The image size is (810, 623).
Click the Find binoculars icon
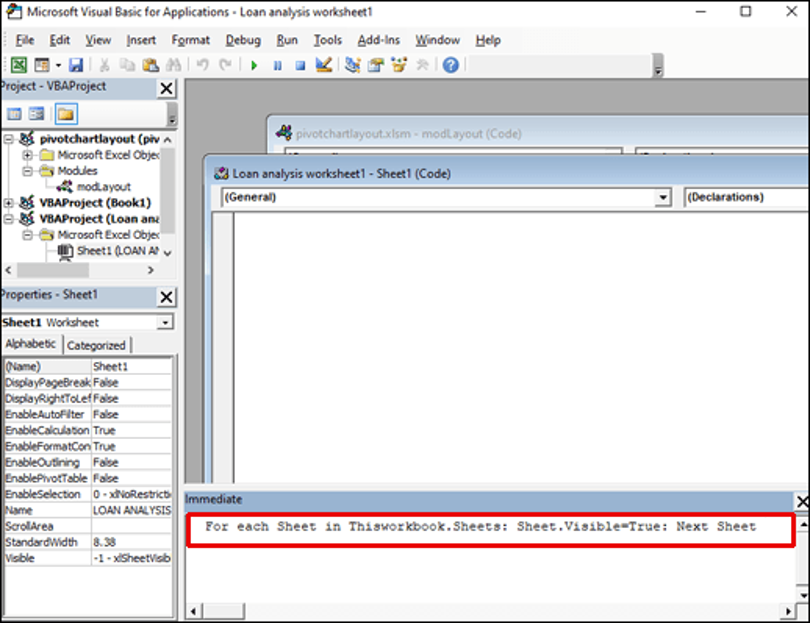point(174,65)
